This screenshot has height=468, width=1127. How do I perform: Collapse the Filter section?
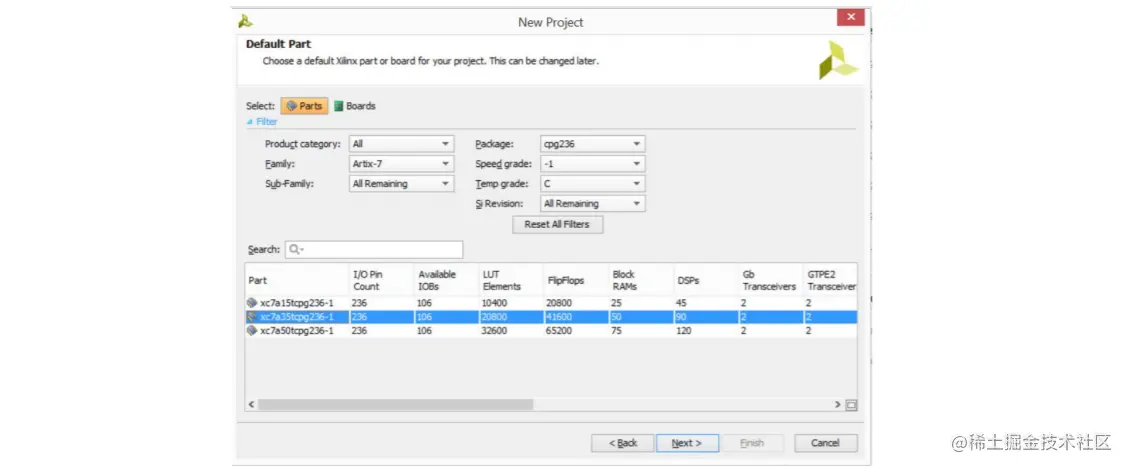point(262,121)
